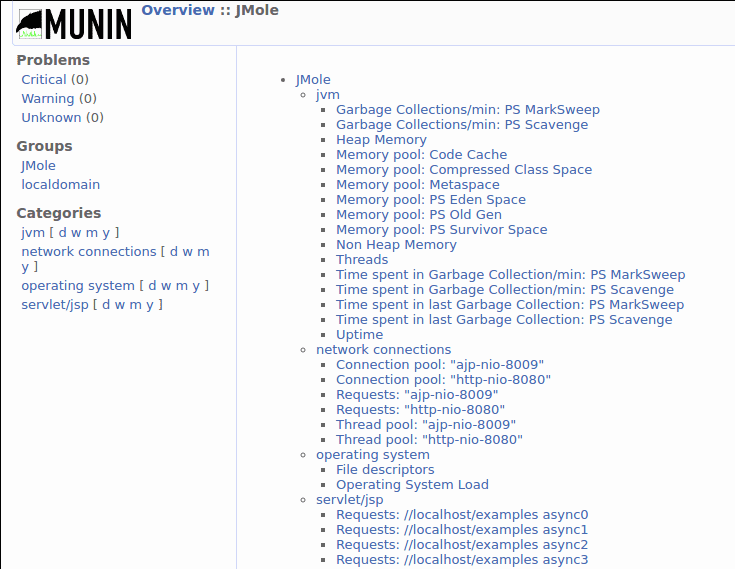Viewport: 735px width, 569px height.
Task: Open the week 'w' view for network connections
Action: coord(188,252)
